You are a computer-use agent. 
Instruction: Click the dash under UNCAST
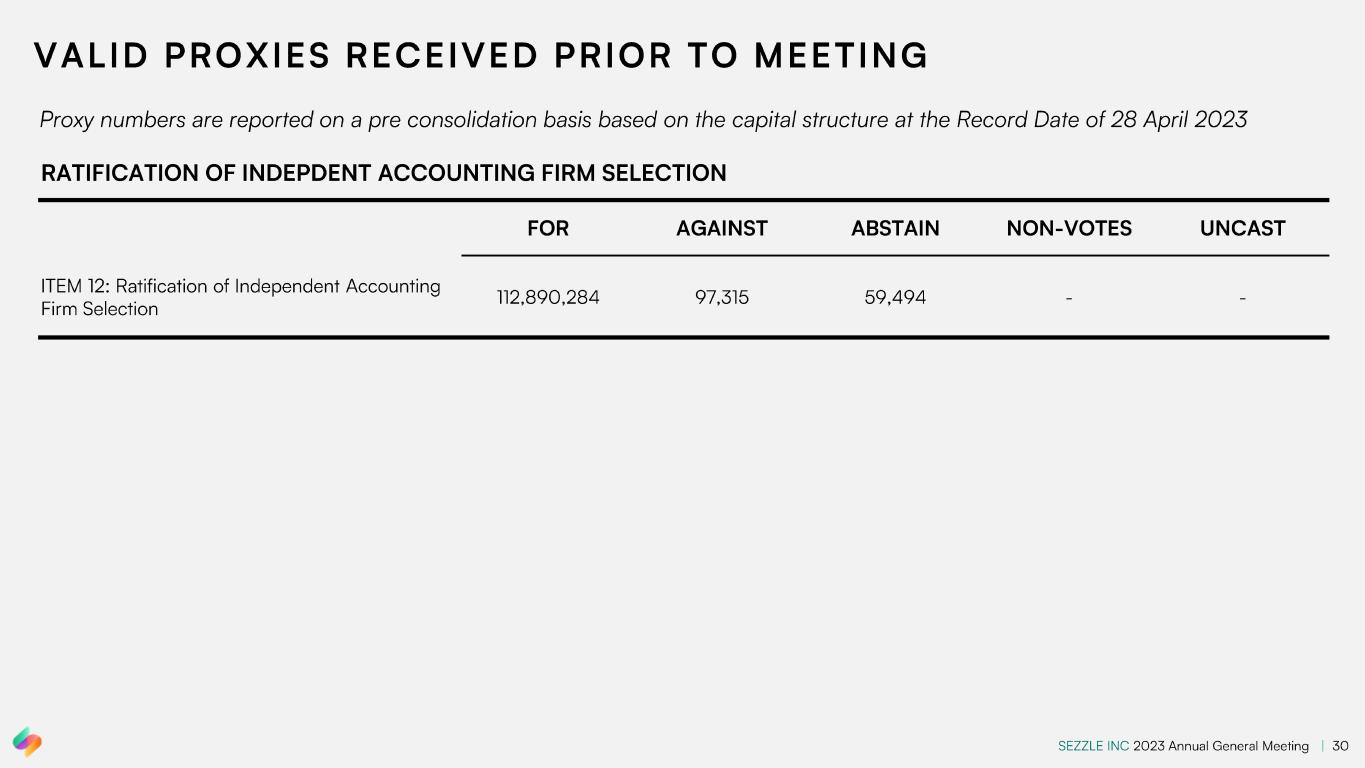point(1242,297)
